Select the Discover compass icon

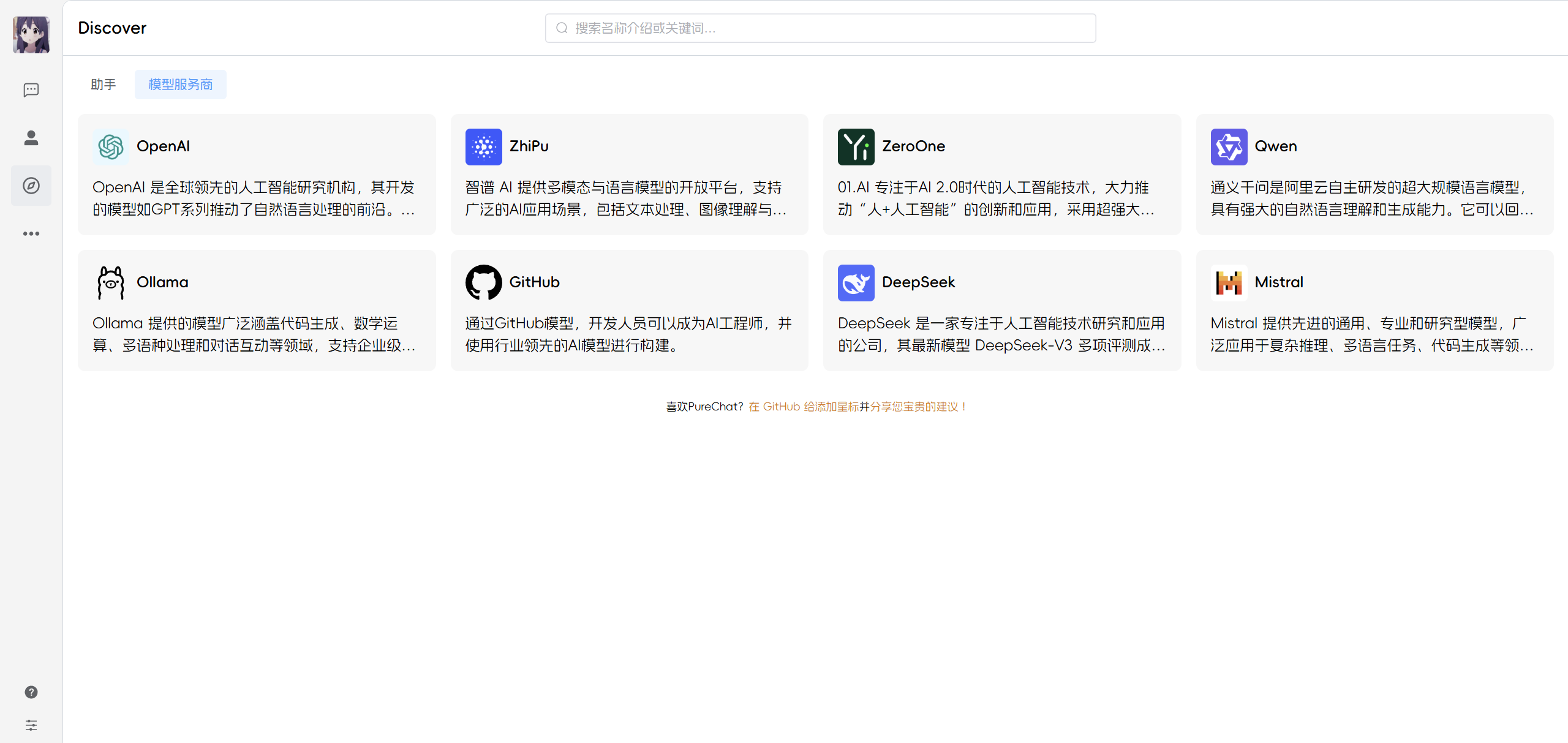point(31,186)
